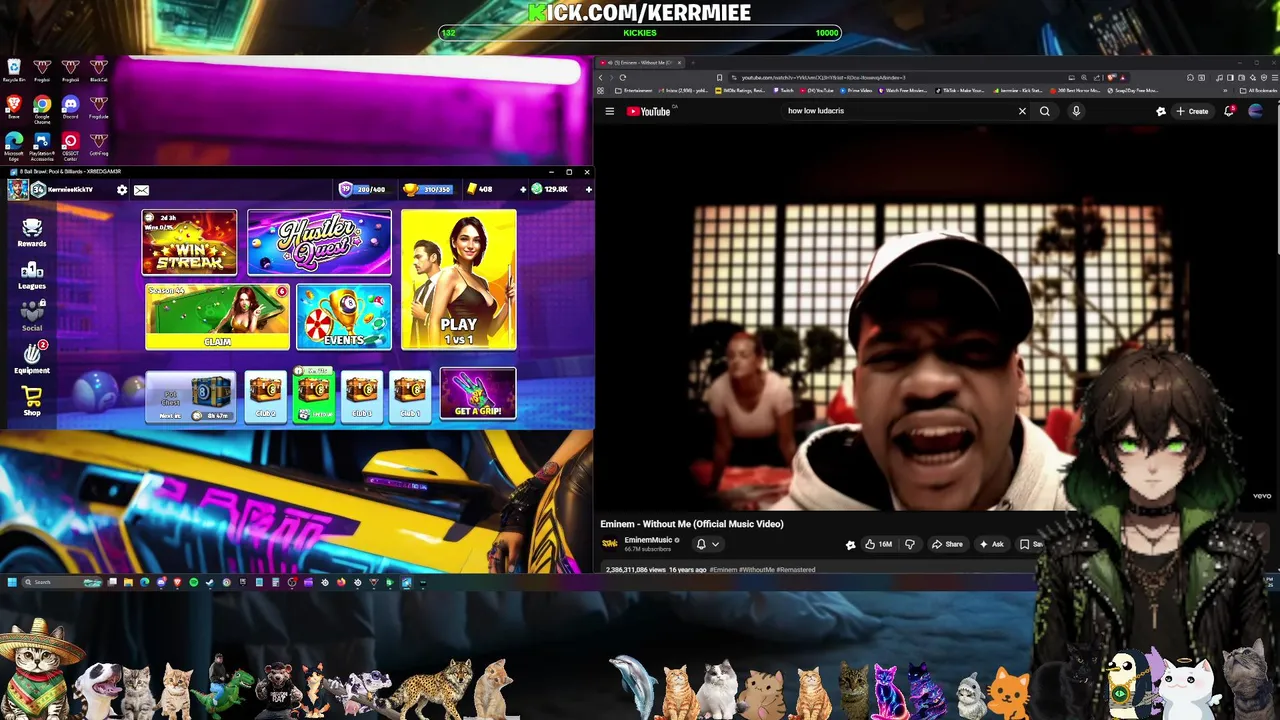Open the Club 3 chest slot
This screenshot has width=1280, height=720.
point(362,397)
